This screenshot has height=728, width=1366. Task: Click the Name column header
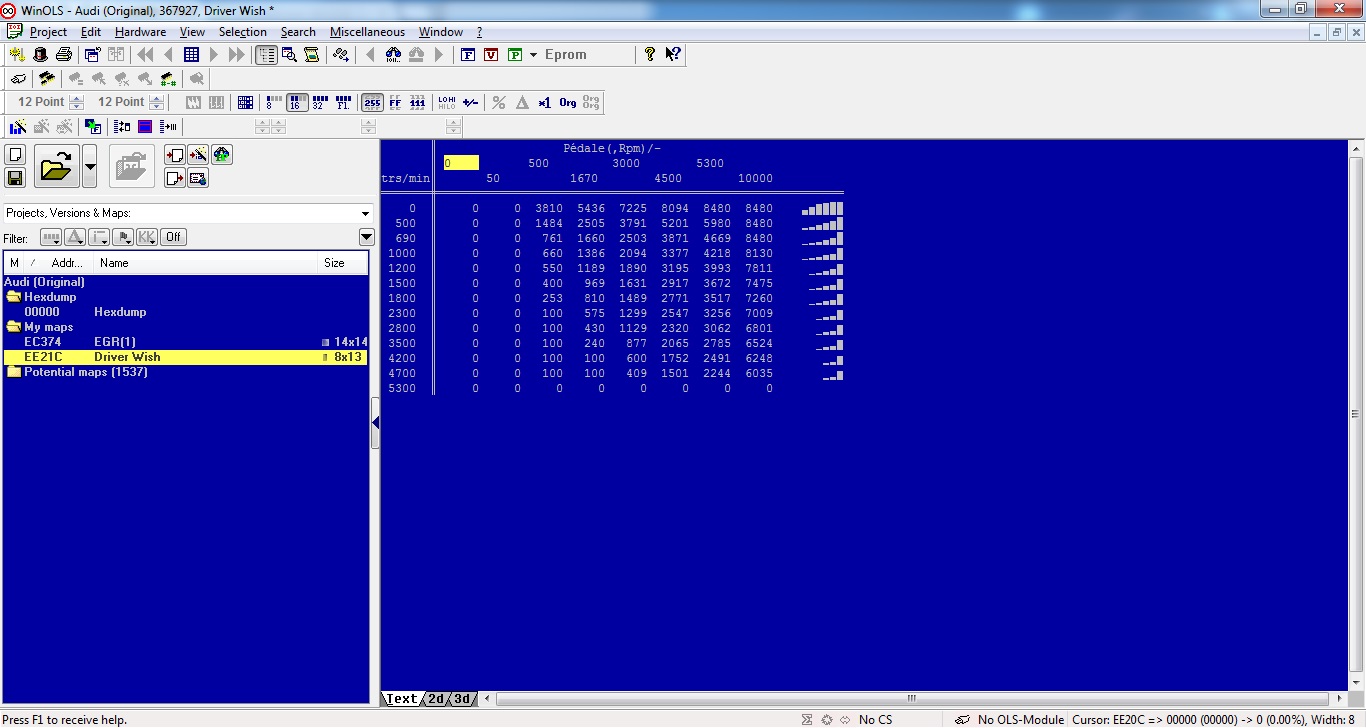114,263
